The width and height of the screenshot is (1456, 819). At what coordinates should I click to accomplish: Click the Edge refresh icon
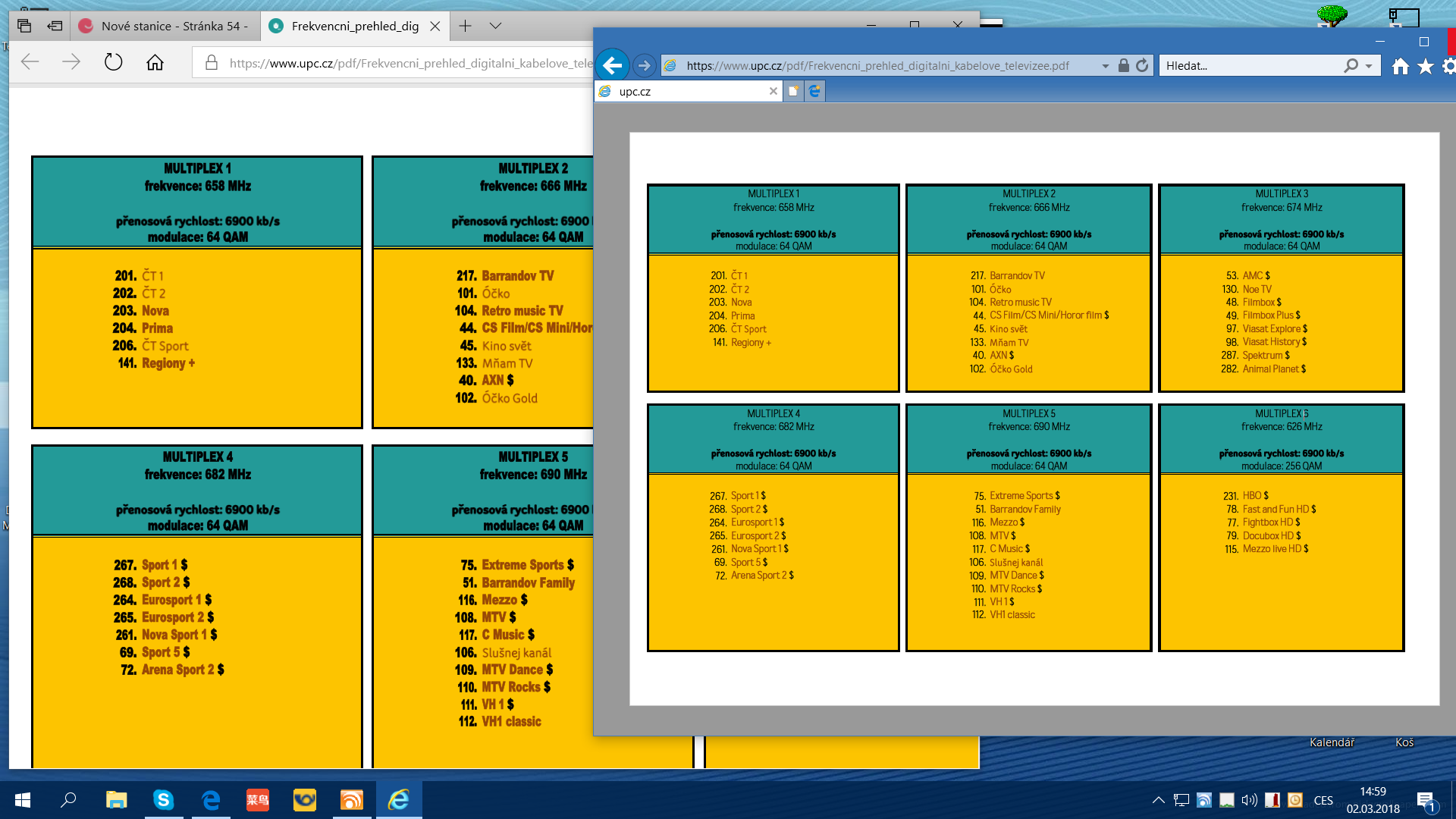113,62
